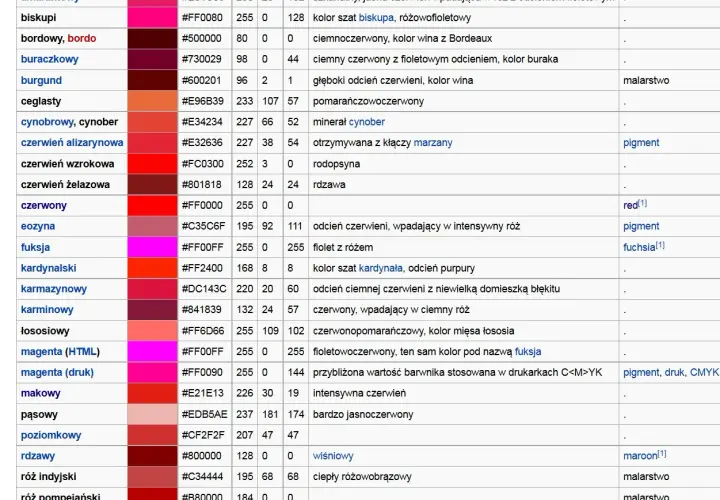This screenshot has width=720, height=500.
Task: Click hex code #C35C6F
Action: tap(204, 226)
